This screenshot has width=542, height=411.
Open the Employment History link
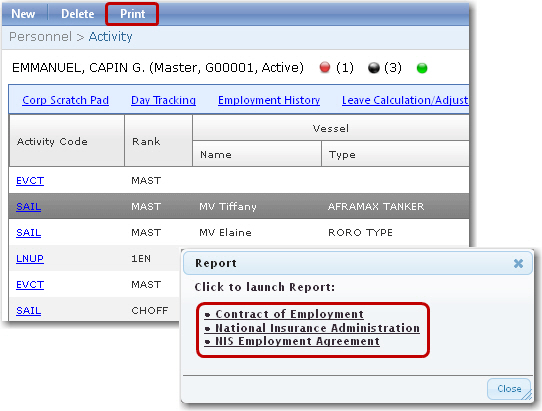(269, 100)
